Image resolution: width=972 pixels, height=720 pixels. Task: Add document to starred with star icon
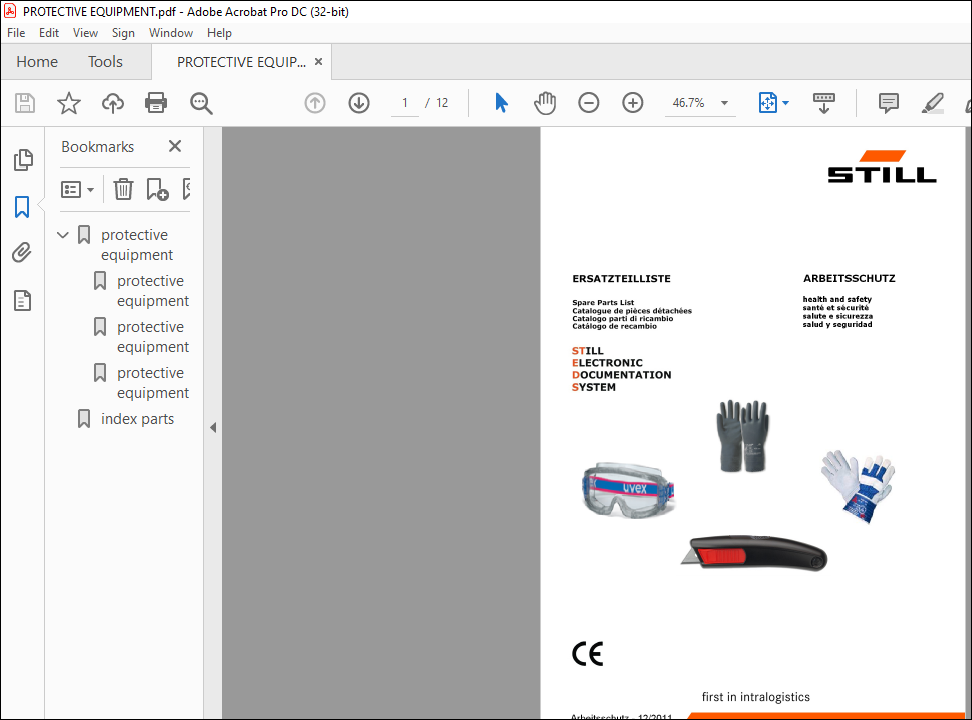point(69,103)
